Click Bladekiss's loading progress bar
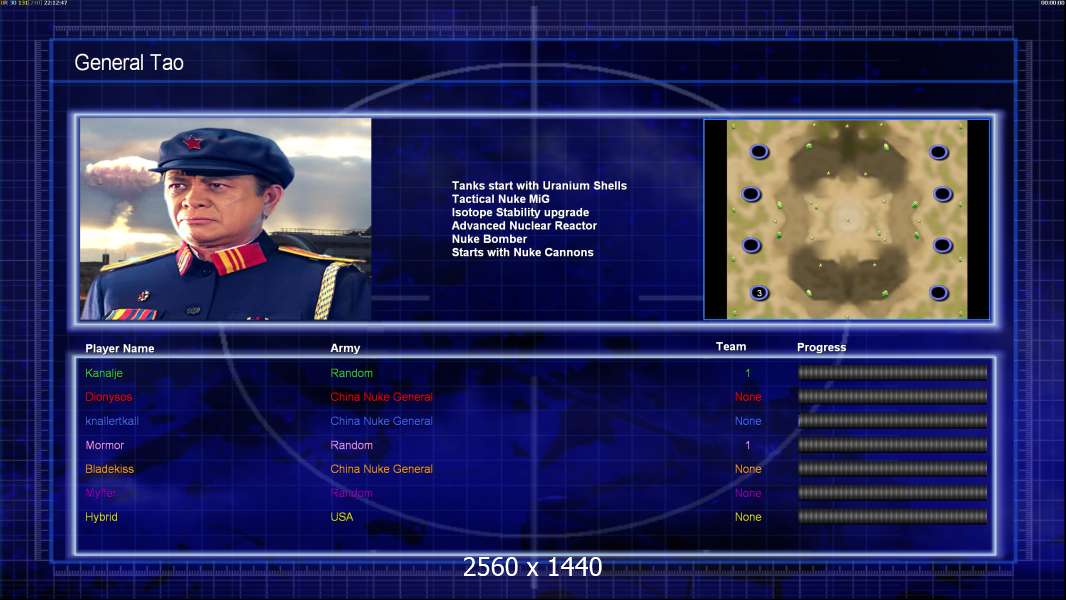The height and width of the screenshot is (600, 1066). [893, 469]
